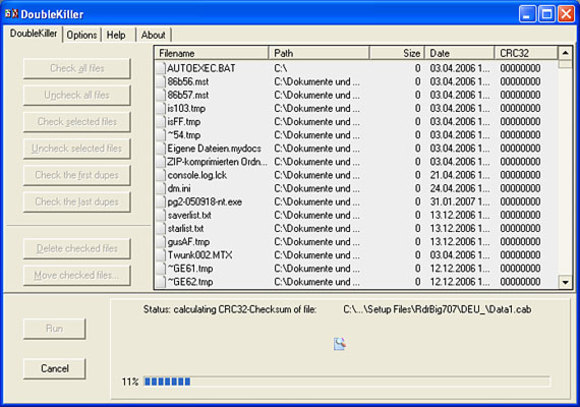Click the C:\ path of AUTOEXEC.BAT
This screenshot has height=407, width=580.
281,68
